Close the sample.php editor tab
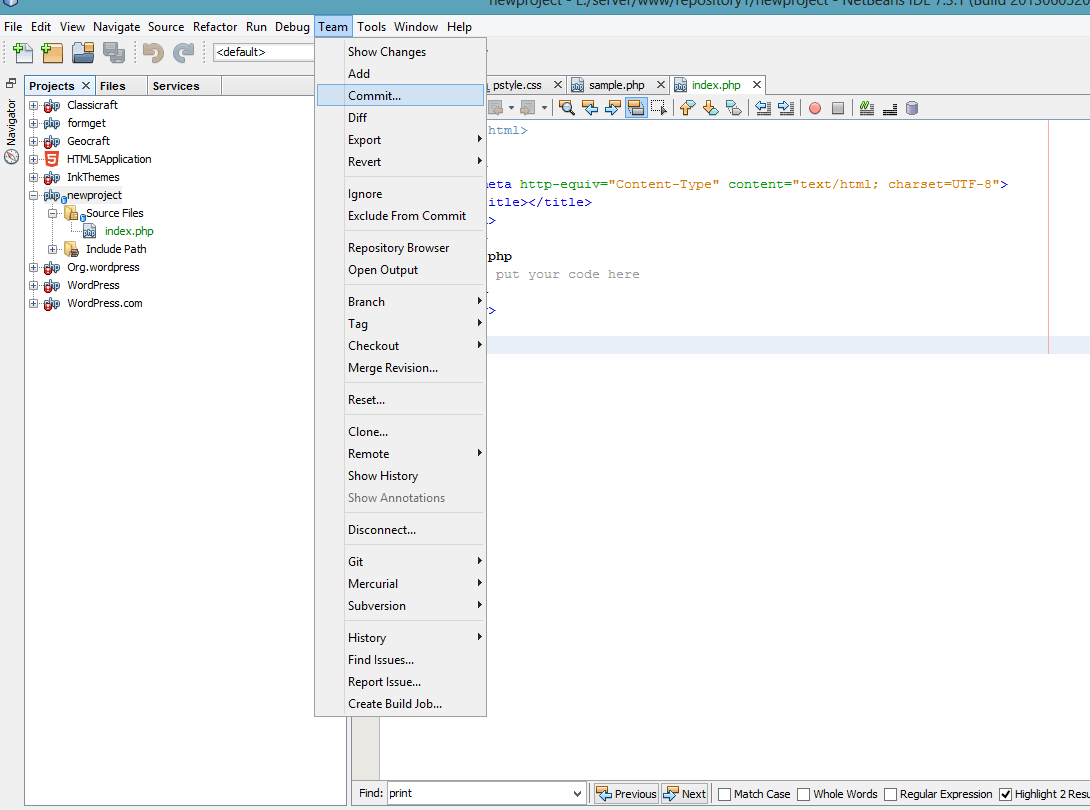Image resolution: width=1090 pixels, height=810 pixels. click(x=660, y=85)
